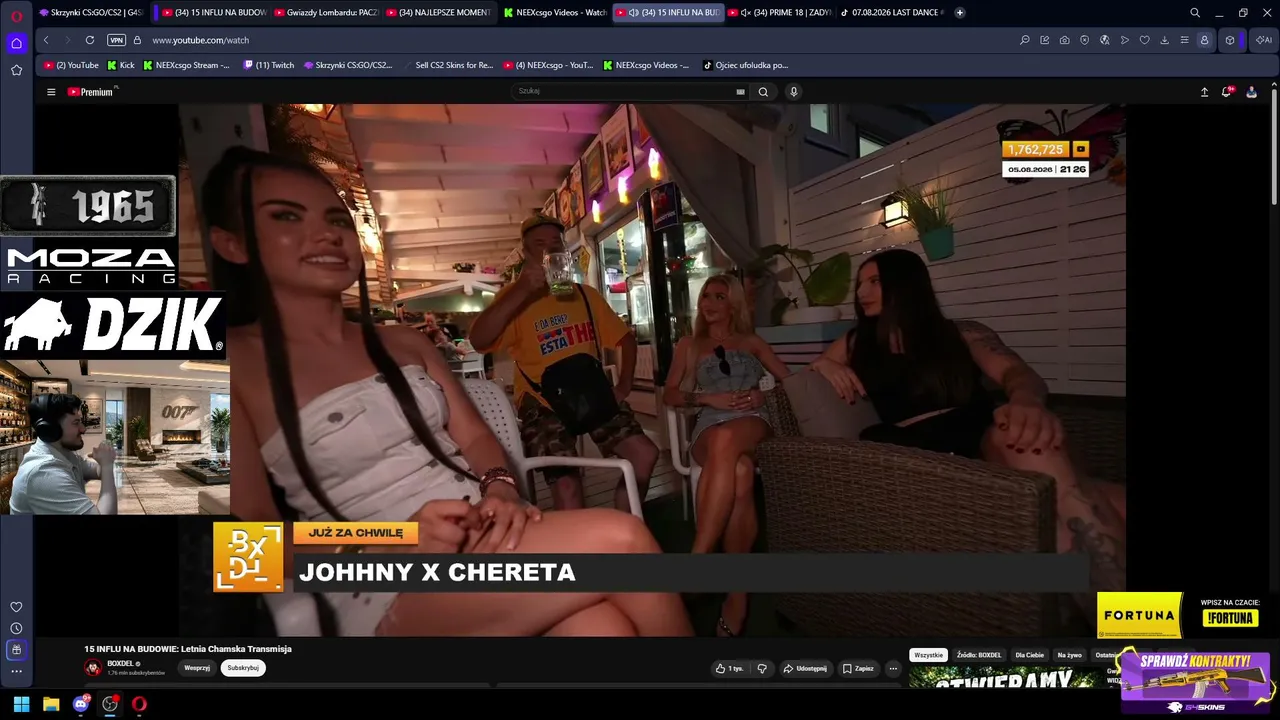Start YouTube voice search microphone

(794, 92)
